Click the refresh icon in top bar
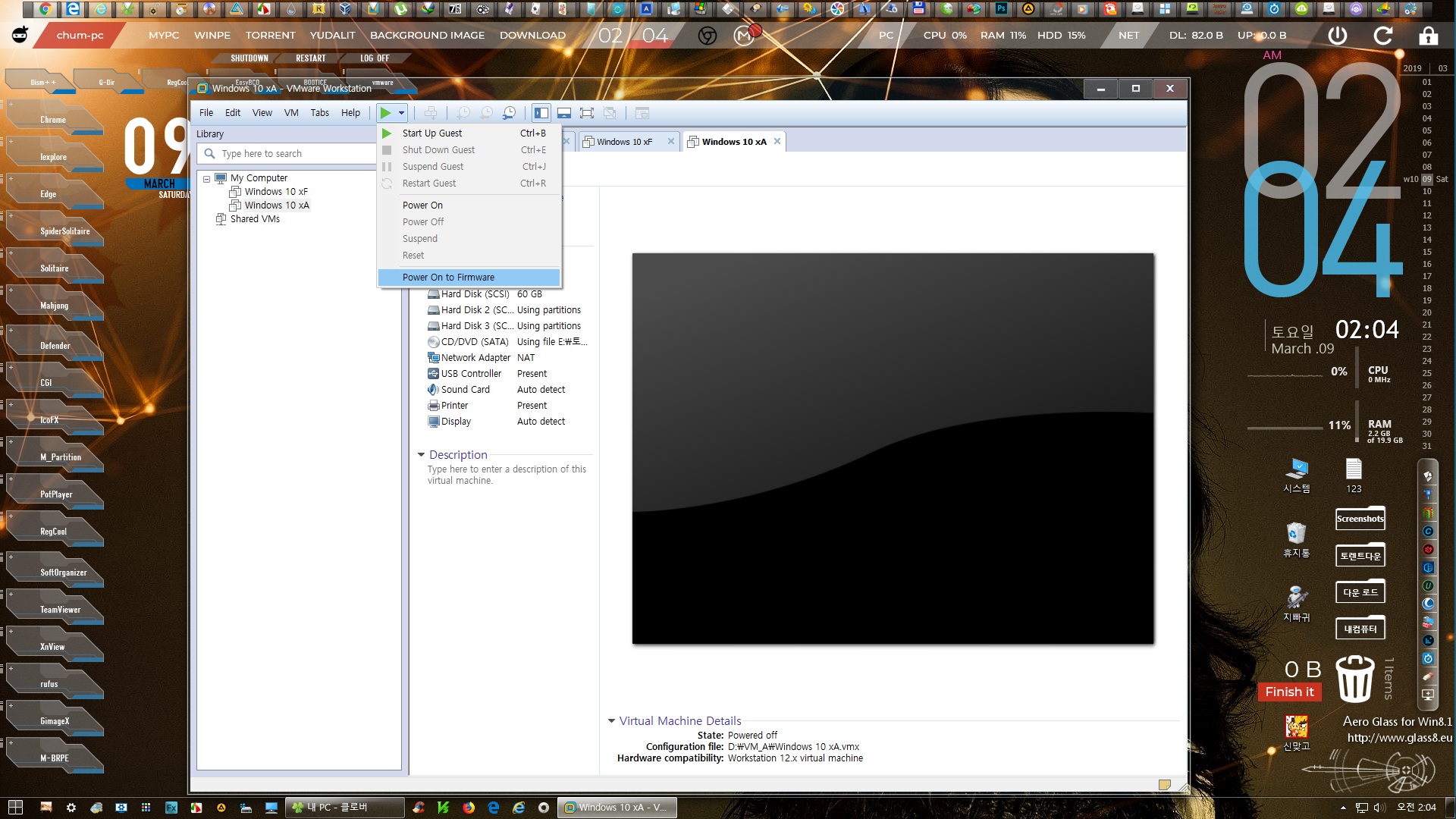 pyautogui.click(x=1382, y=36)
